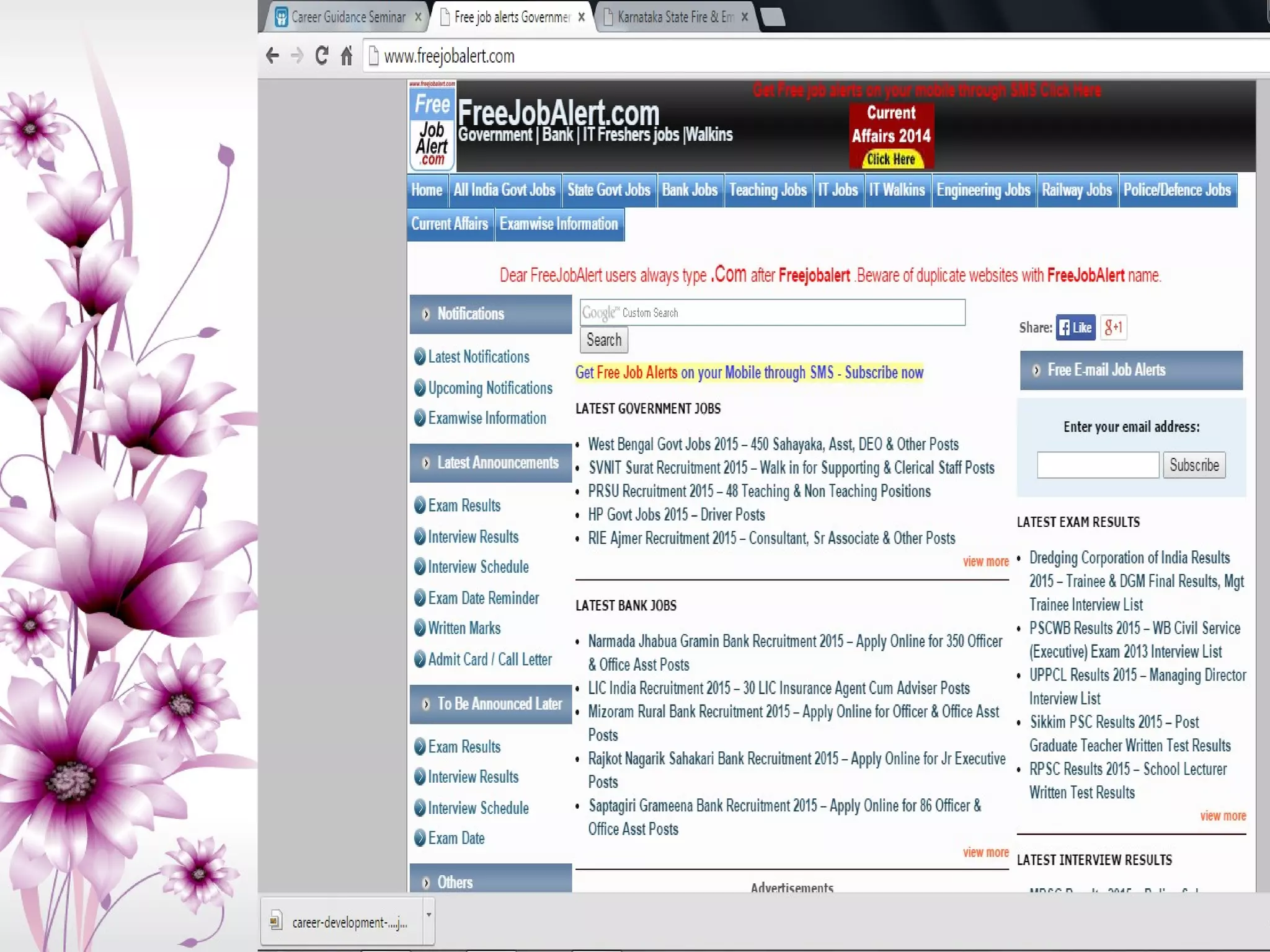Open All India Govt Jobs menu
The image size is (1270, 952).
(504, 190)
